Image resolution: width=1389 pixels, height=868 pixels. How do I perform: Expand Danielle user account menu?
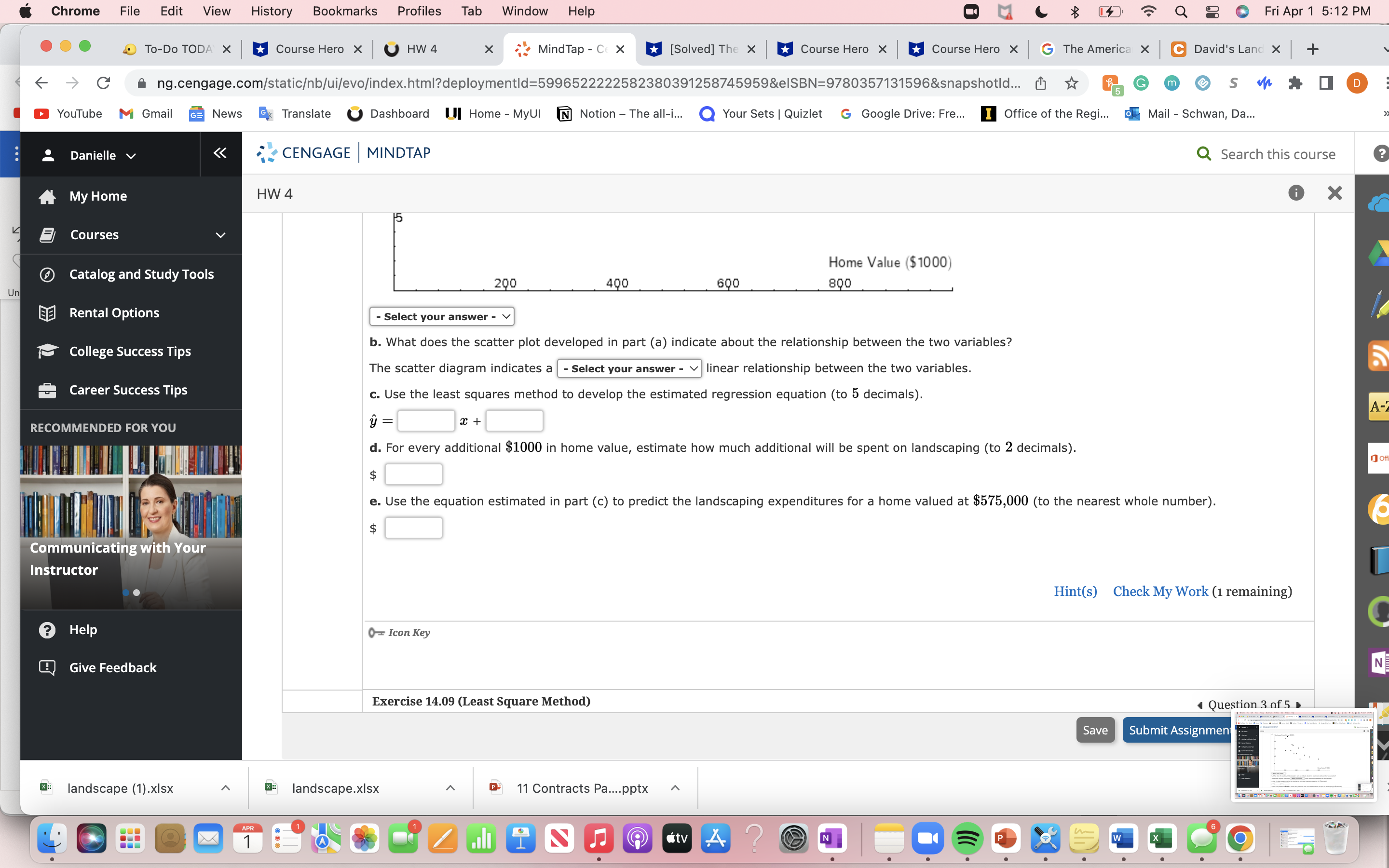coord(103,156)
